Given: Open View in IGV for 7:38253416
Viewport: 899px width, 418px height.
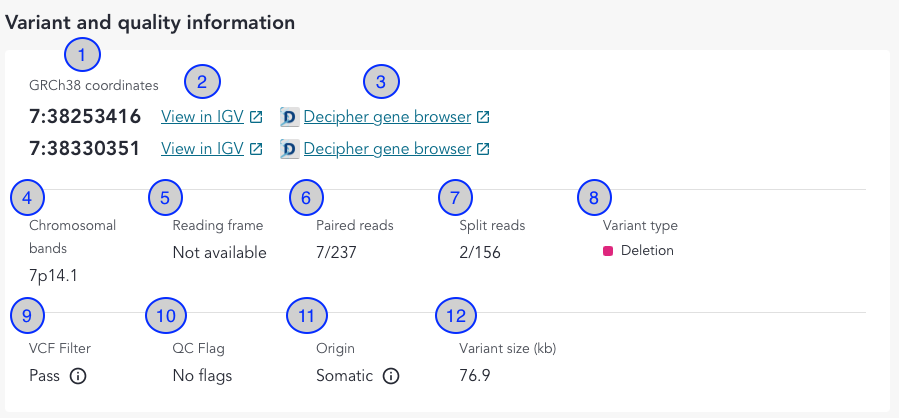Looking at the screenshot, I should (202, 117).
